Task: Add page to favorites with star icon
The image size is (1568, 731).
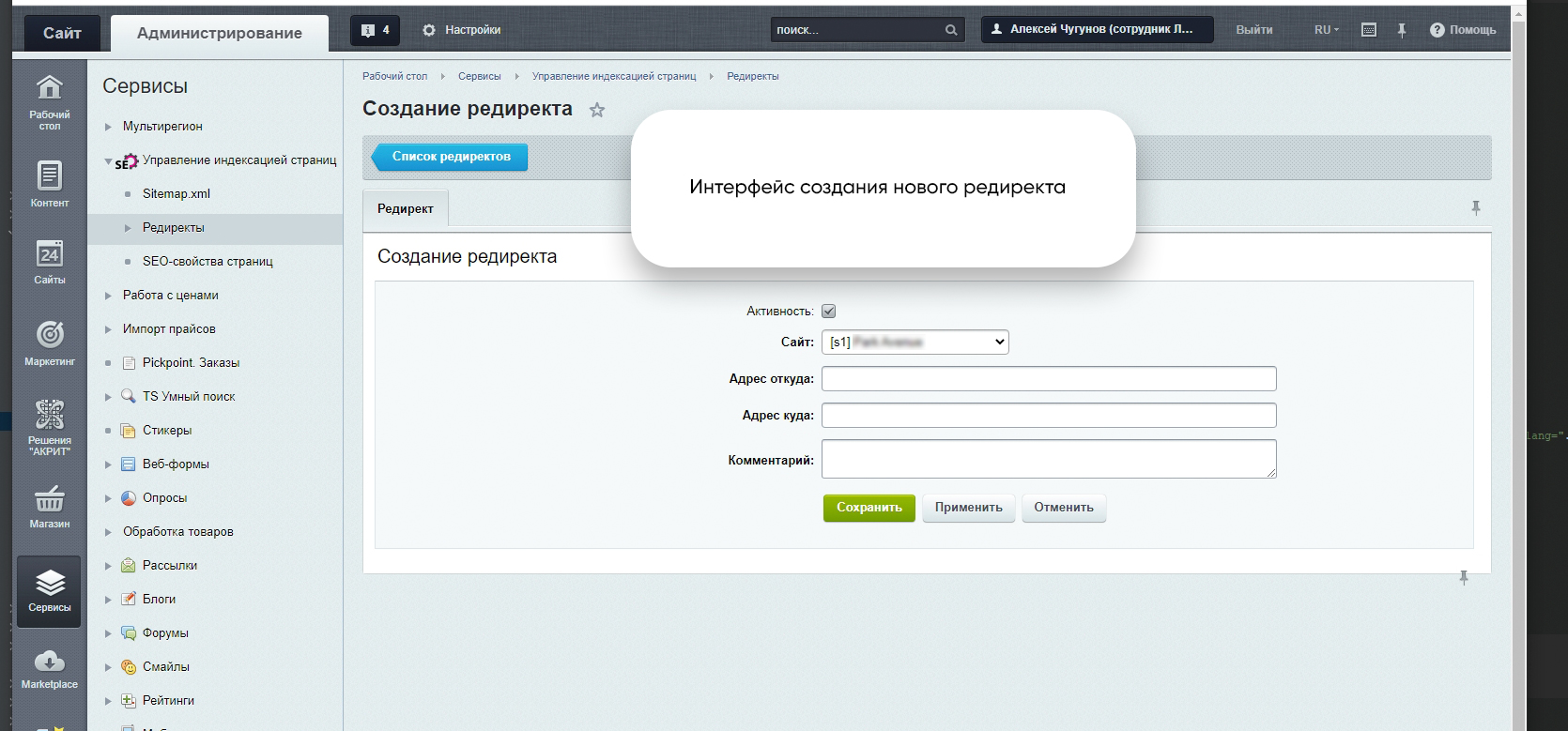Action: click(x=597, y=110)
